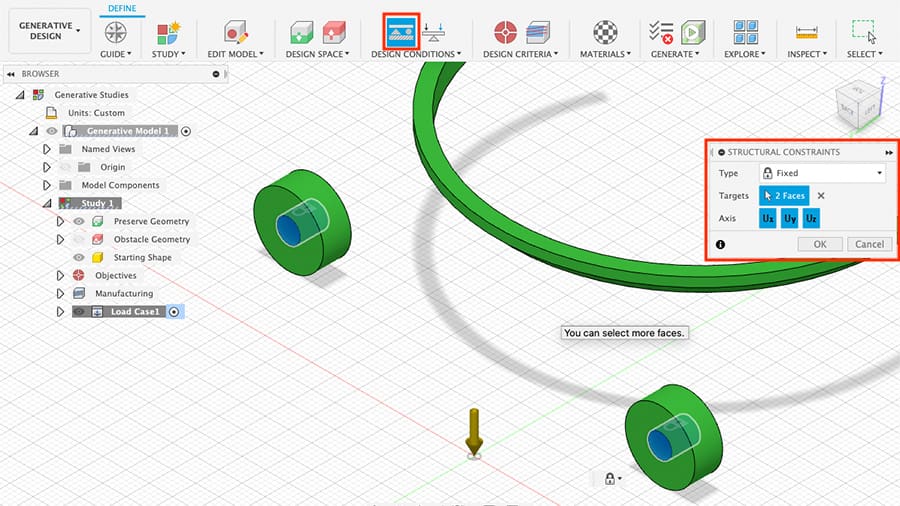
Task: Collapse the Study 1 node
Action: 48,203
